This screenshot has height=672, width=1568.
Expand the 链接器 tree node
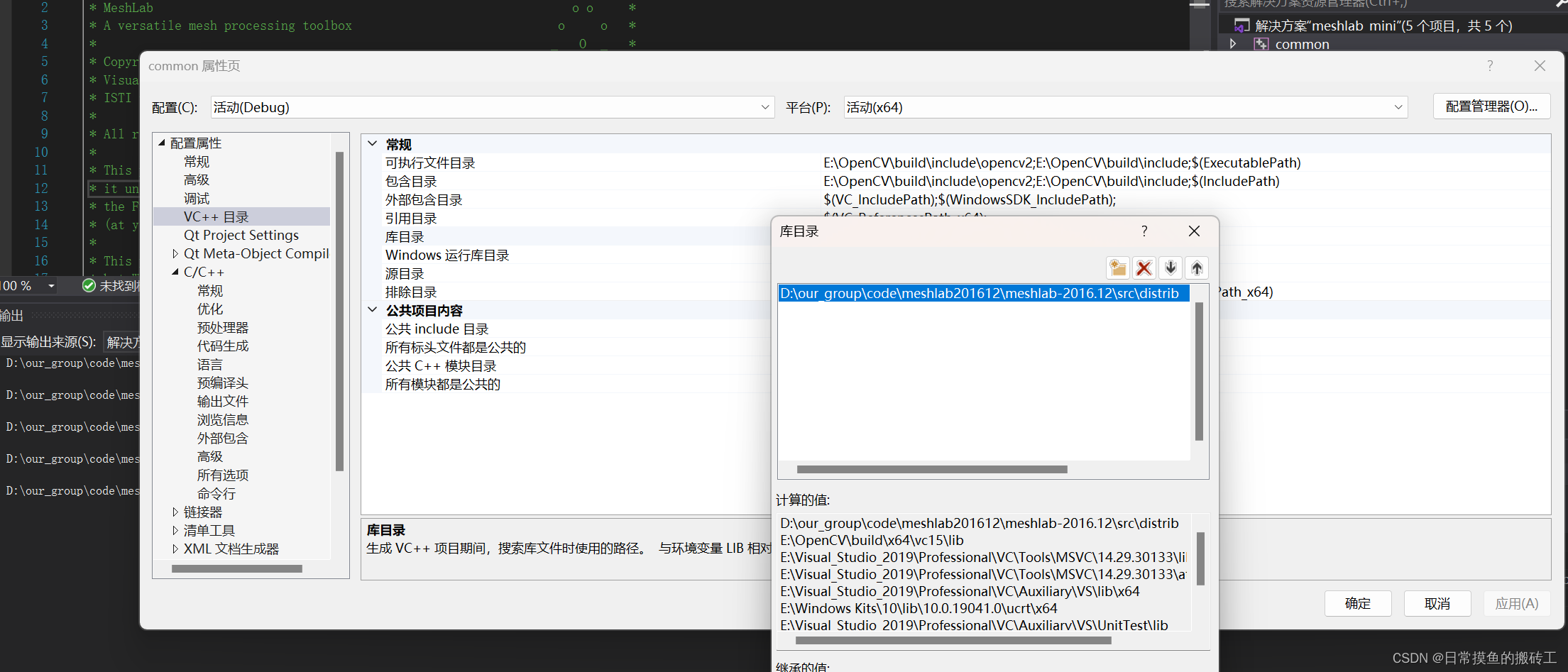click(176, 512)
